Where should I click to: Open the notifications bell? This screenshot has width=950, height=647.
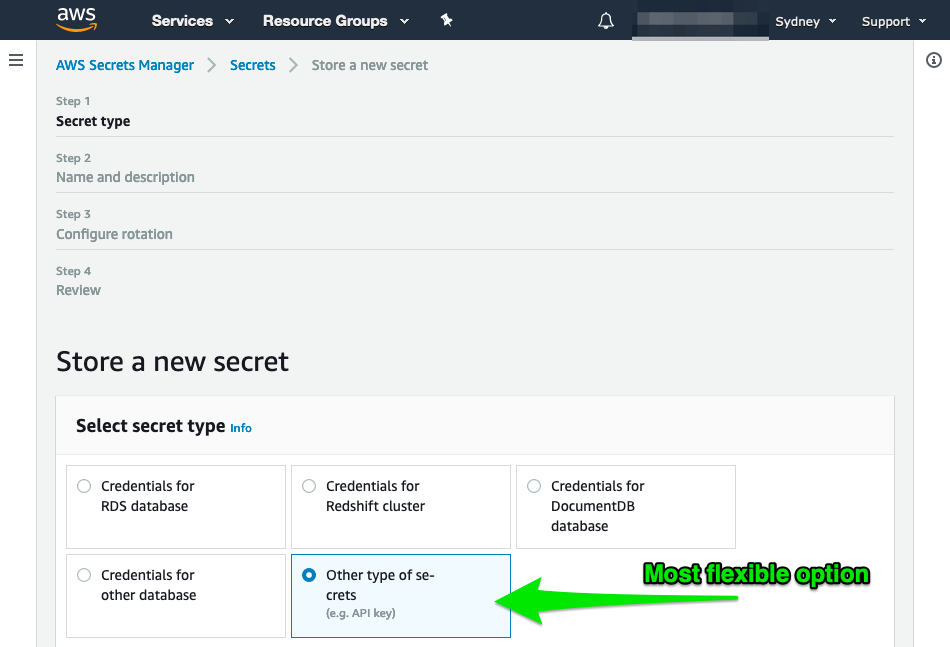[606, 21]
